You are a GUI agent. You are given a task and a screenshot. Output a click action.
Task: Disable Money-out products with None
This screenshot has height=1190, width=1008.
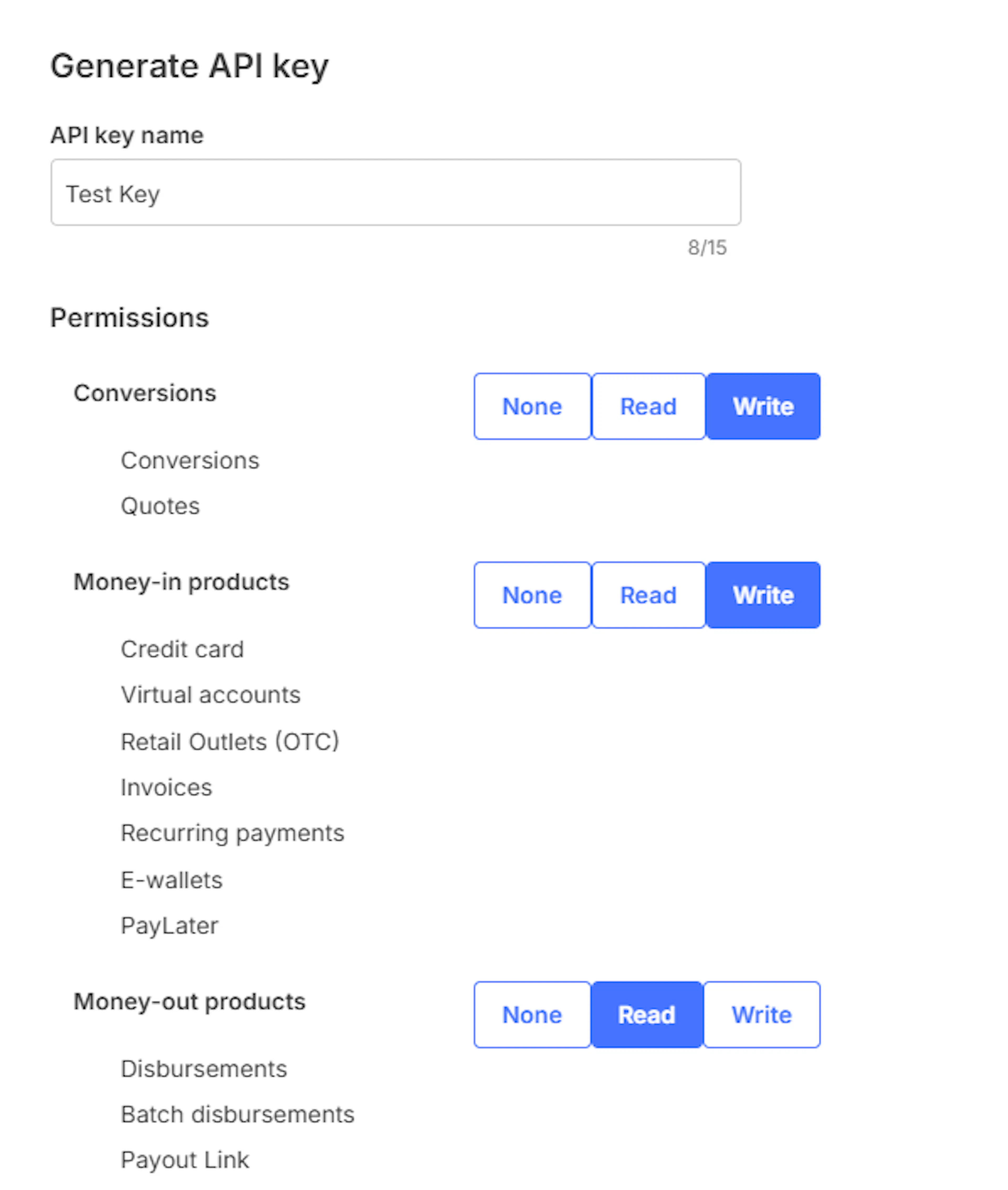tap(532, 1015)
